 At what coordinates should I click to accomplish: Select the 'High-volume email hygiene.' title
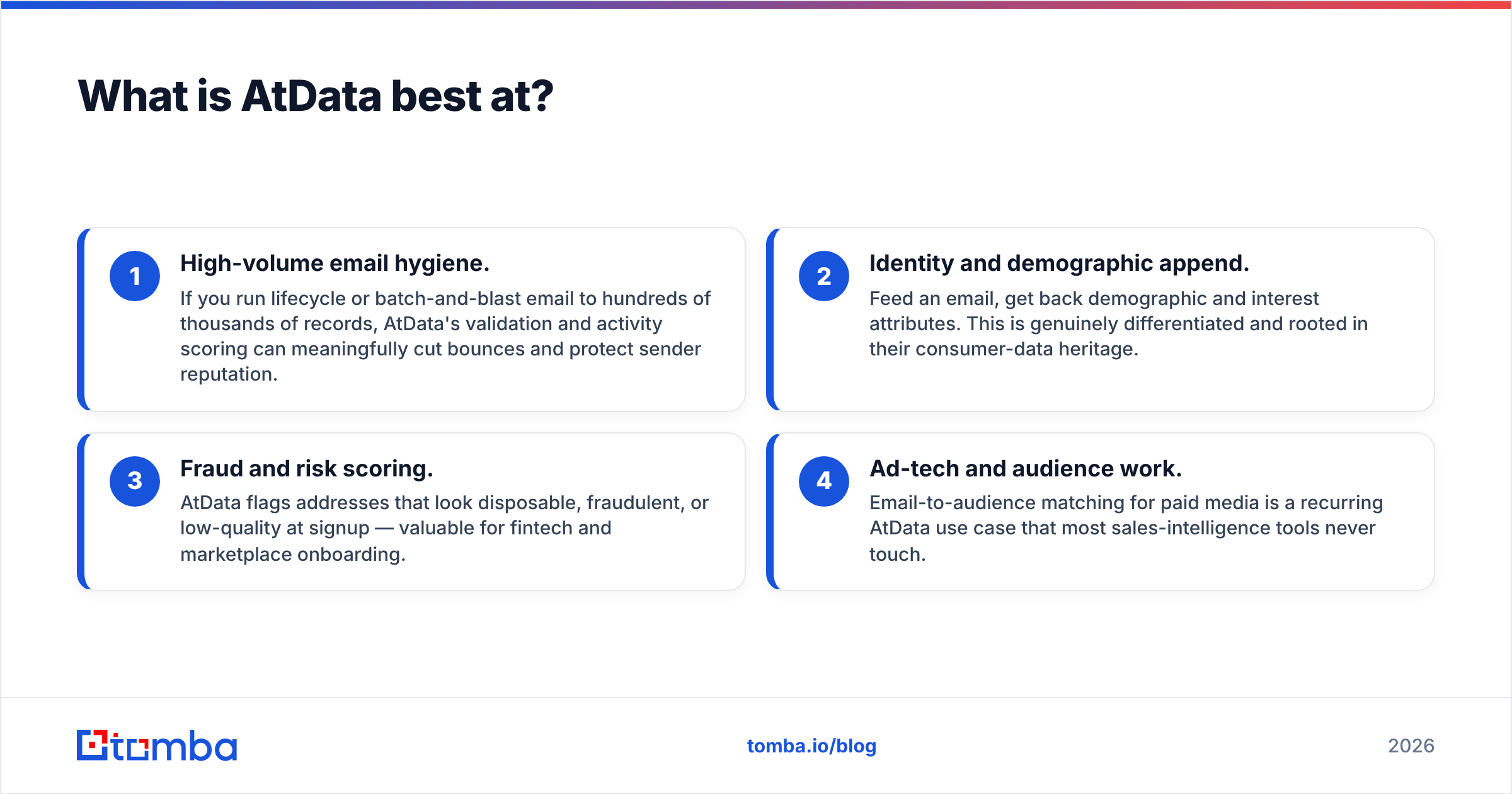click(335, 263)
